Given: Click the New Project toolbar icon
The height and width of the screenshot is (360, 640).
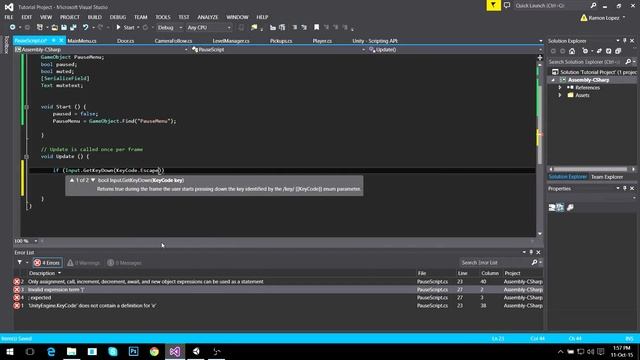Looking at the screenshot, I should (40, 27).
